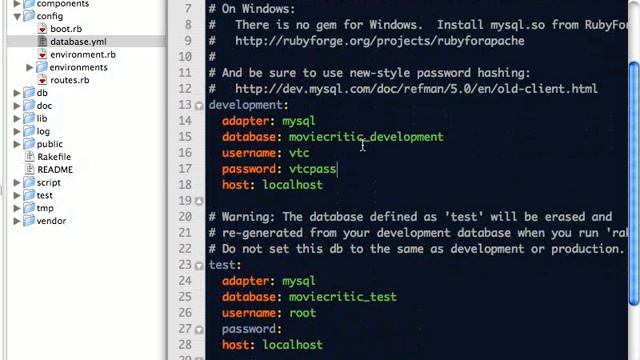The image size is (640, 360).
Task: Click username value 'vtc' on line 16
Action: click(x=299, y=153)
